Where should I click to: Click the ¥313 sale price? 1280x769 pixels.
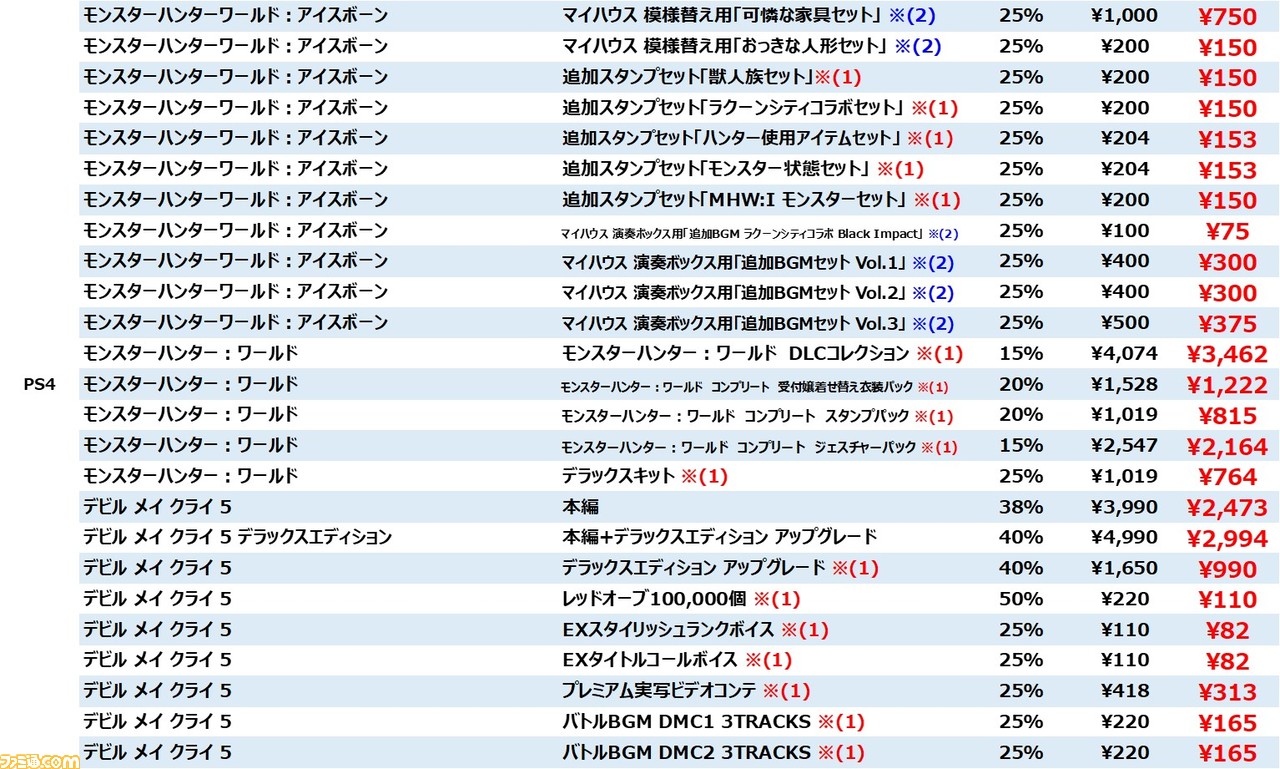[1227, 692]
